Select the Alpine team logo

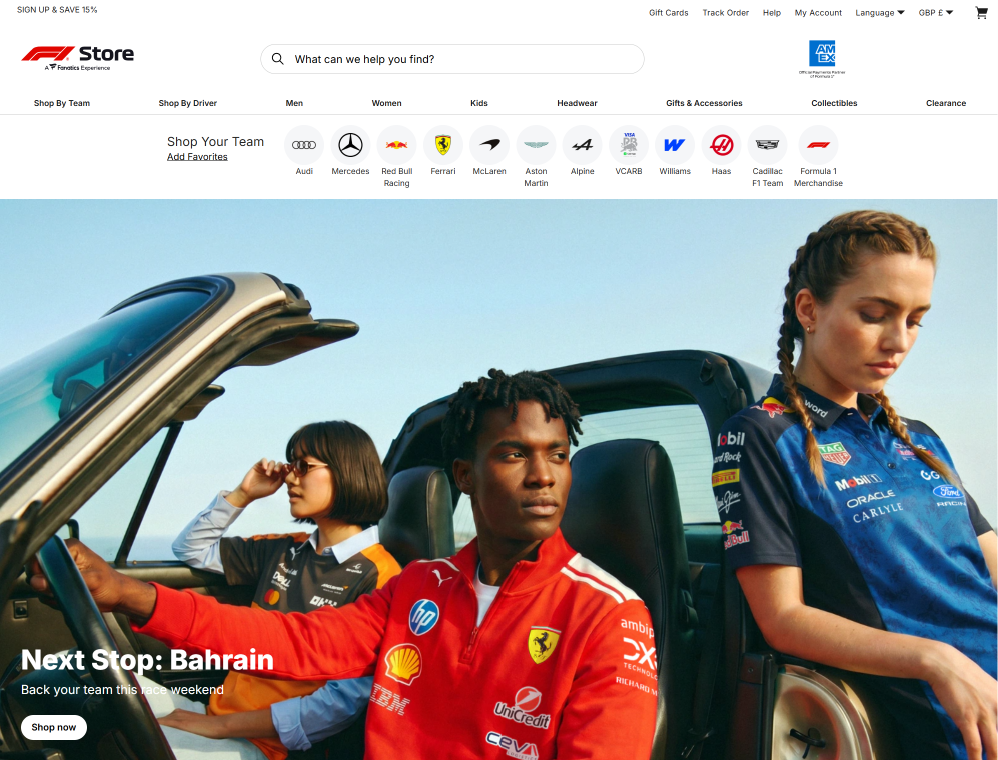(582, 145)
